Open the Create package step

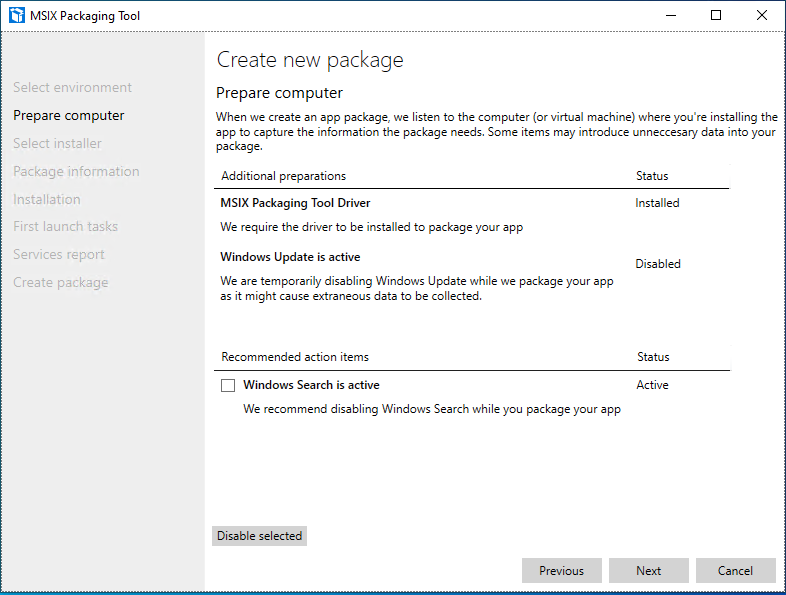click(x=61, y=283)
